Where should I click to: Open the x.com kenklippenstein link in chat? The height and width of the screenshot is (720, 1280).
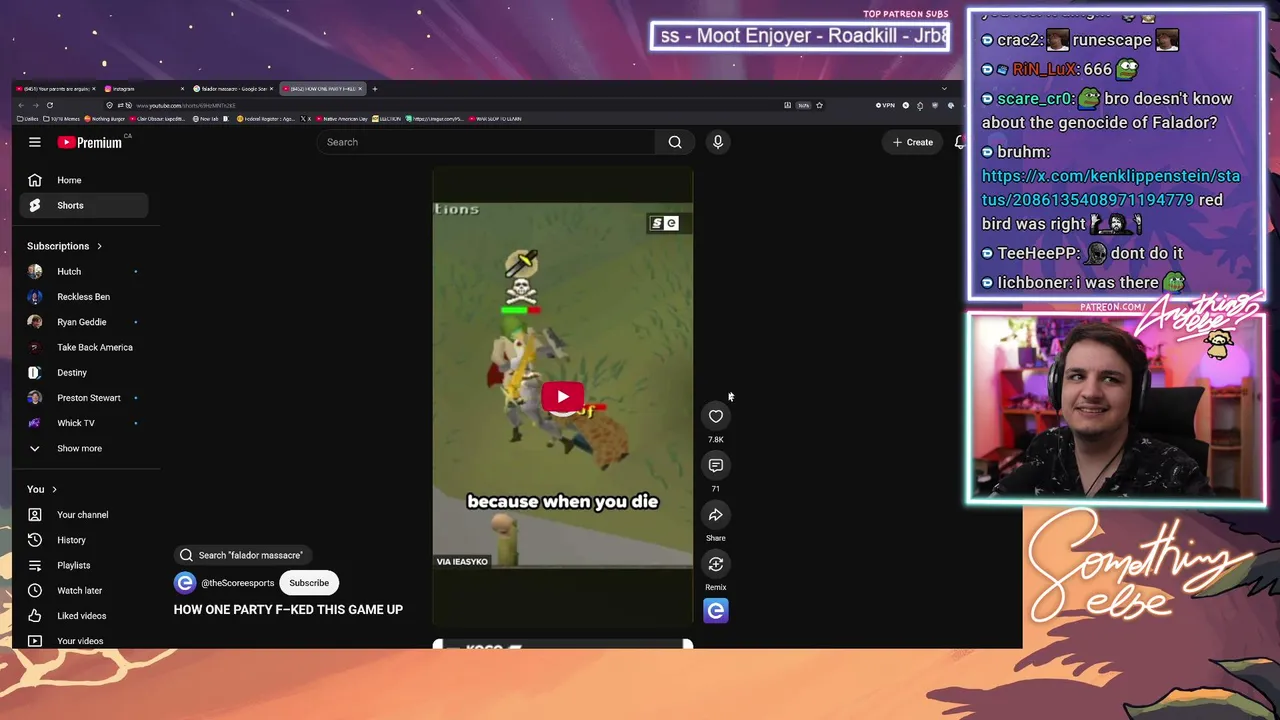[x=1110, y=188]
